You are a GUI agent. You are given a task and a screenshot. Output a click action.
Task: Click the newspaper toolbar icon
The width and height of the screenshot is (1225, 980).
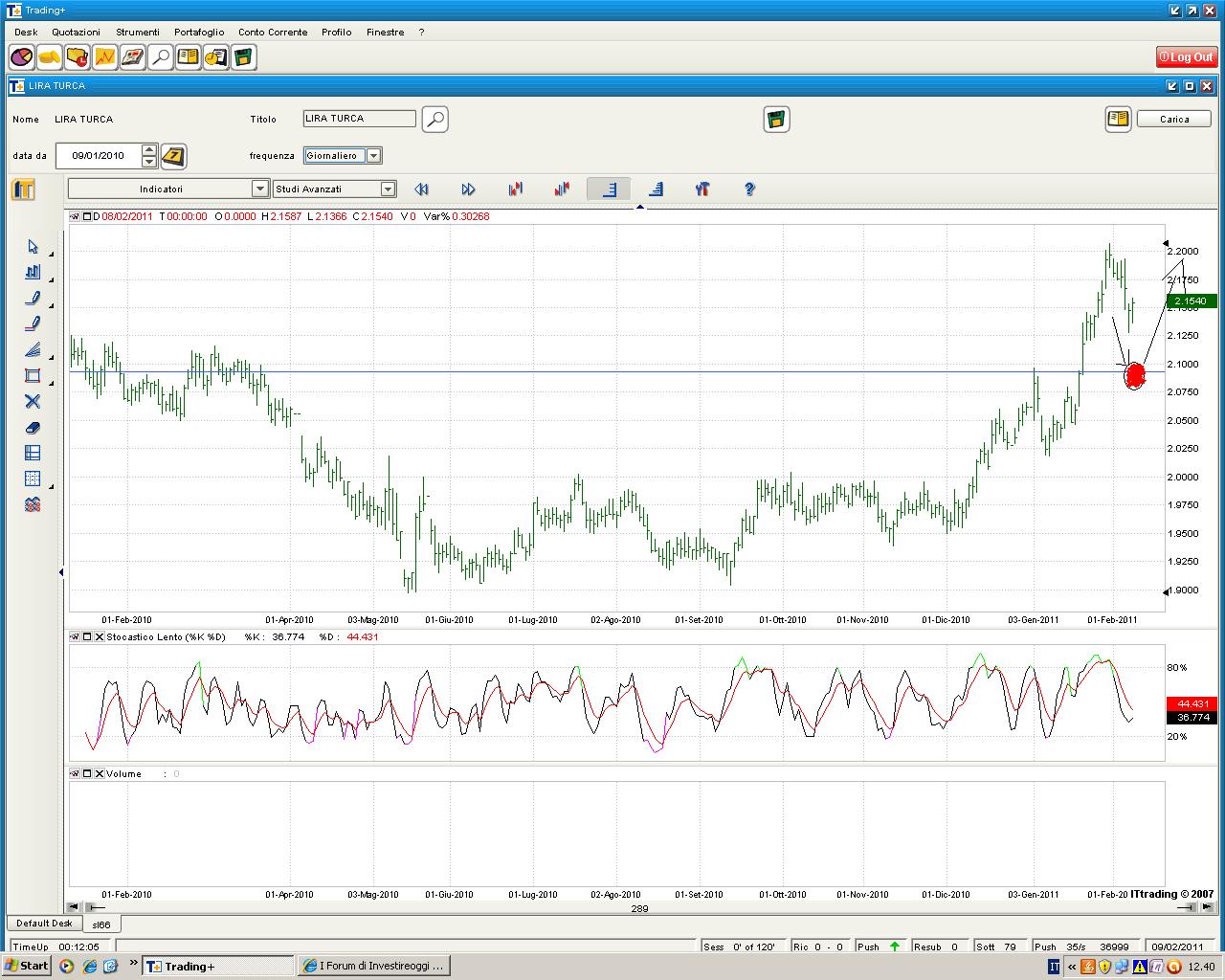click(x=133, y=57)
